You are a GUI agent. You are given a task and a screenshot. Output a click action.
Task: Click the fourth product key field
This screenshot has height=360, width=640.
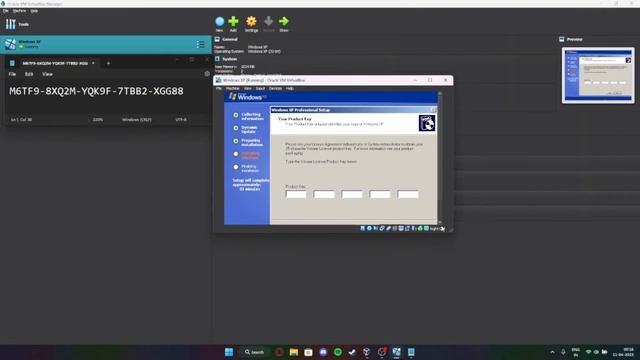(380, 195)
